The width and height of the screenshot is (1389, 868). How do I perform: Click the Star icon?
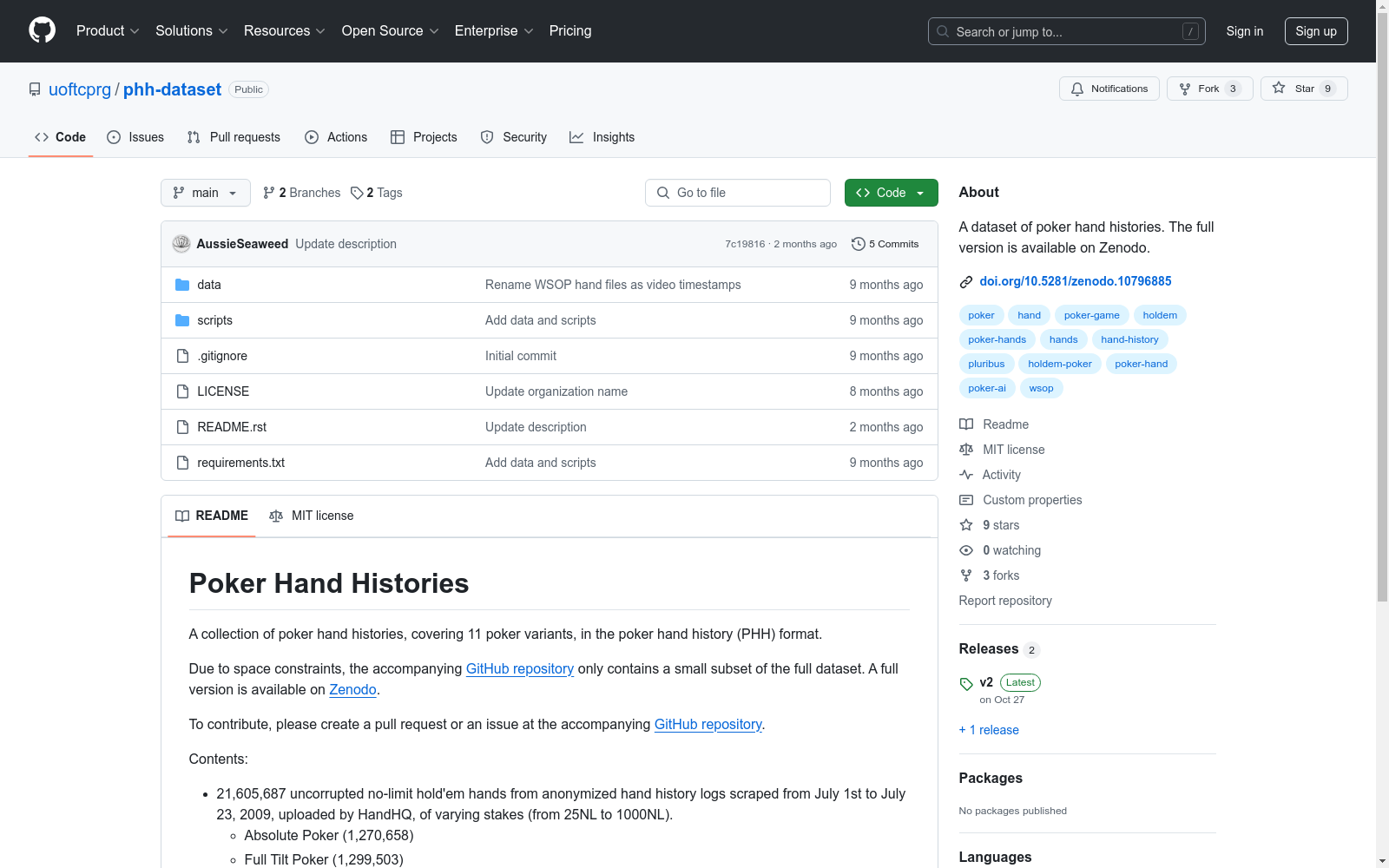1279,88
